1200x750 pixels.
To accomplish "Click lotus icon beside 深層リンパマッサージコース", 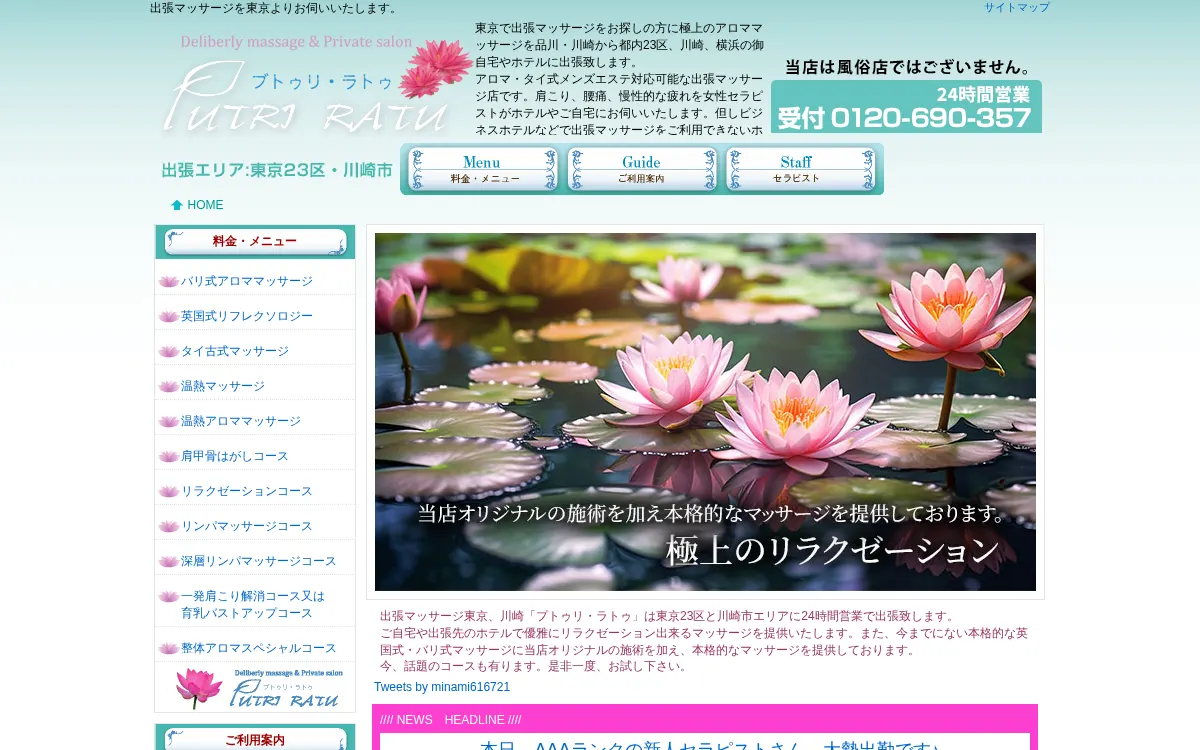I will 168,561.
